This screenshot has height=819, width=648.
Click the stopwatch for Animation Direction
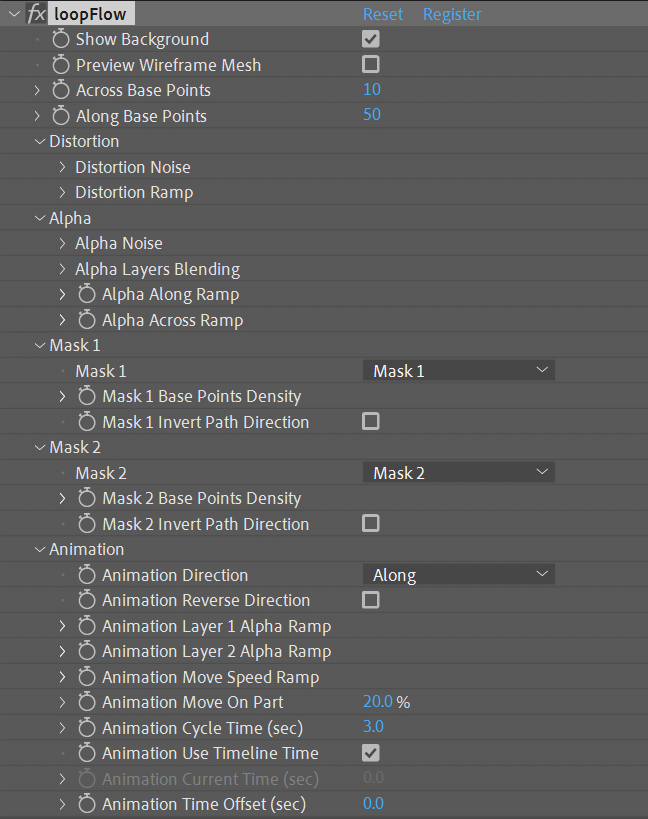(87, 575)
